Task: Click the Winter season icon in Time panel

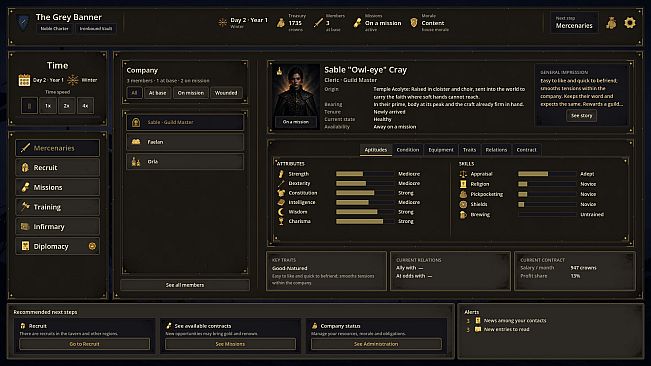Action: [73, 80]
